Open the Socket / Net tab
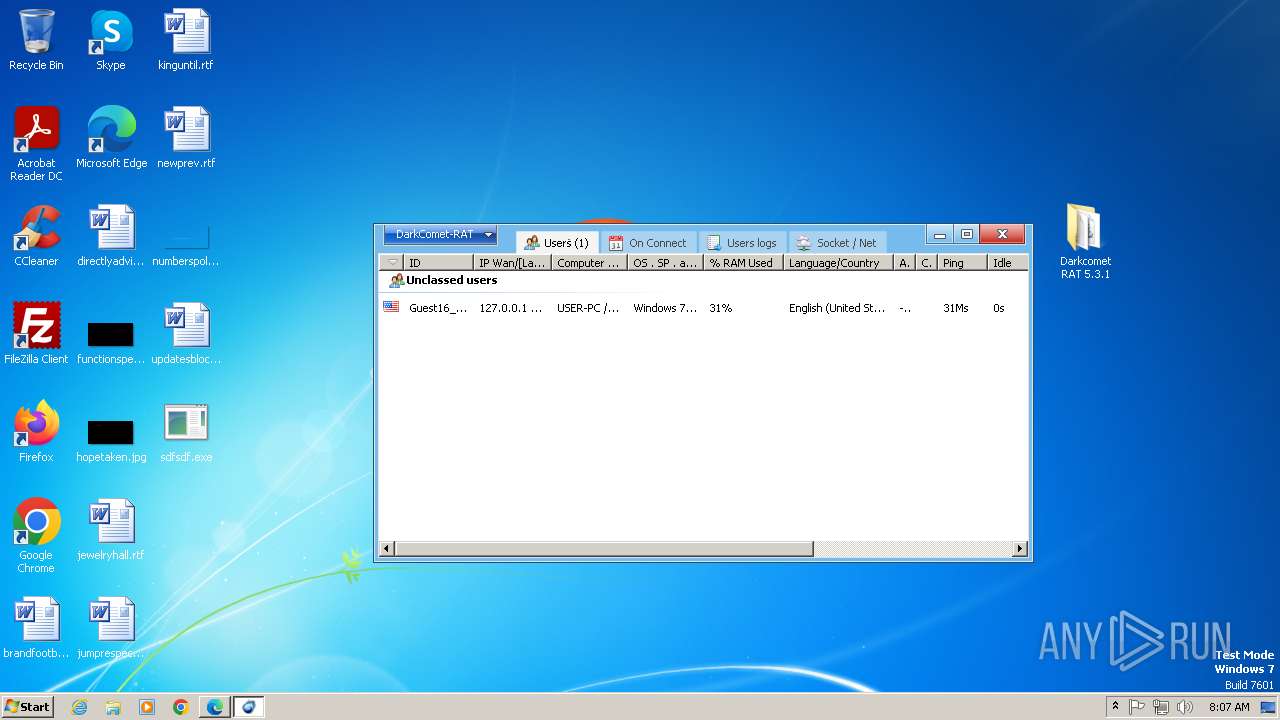 click(x=837, y=243)
